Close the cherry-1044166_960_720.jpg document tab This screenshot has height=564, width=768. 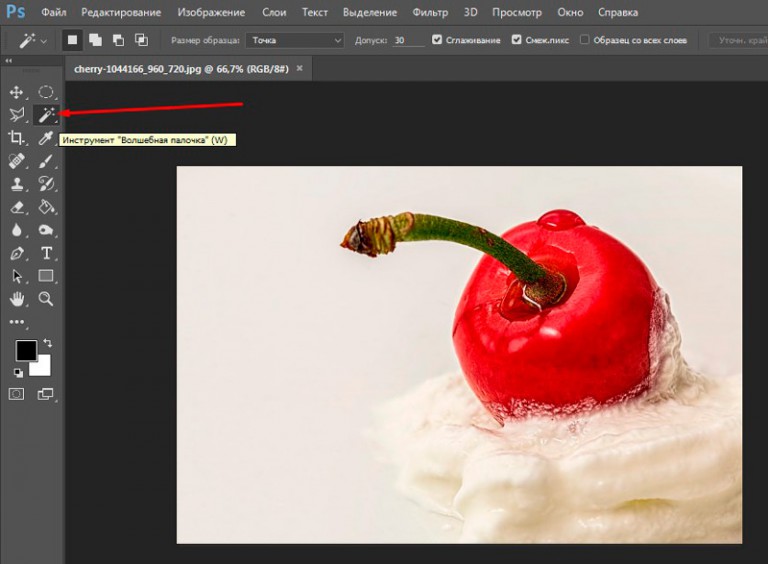[x=299, y=70]
